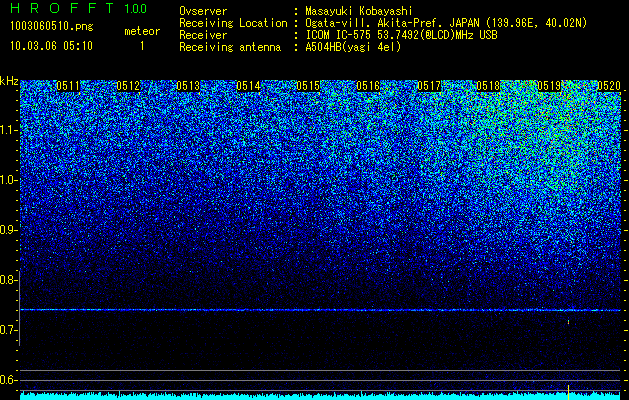Viewport: 629px width, 400px height.
Task: Click the 0.6 kHz axis label
Action: tap(9, 380)
